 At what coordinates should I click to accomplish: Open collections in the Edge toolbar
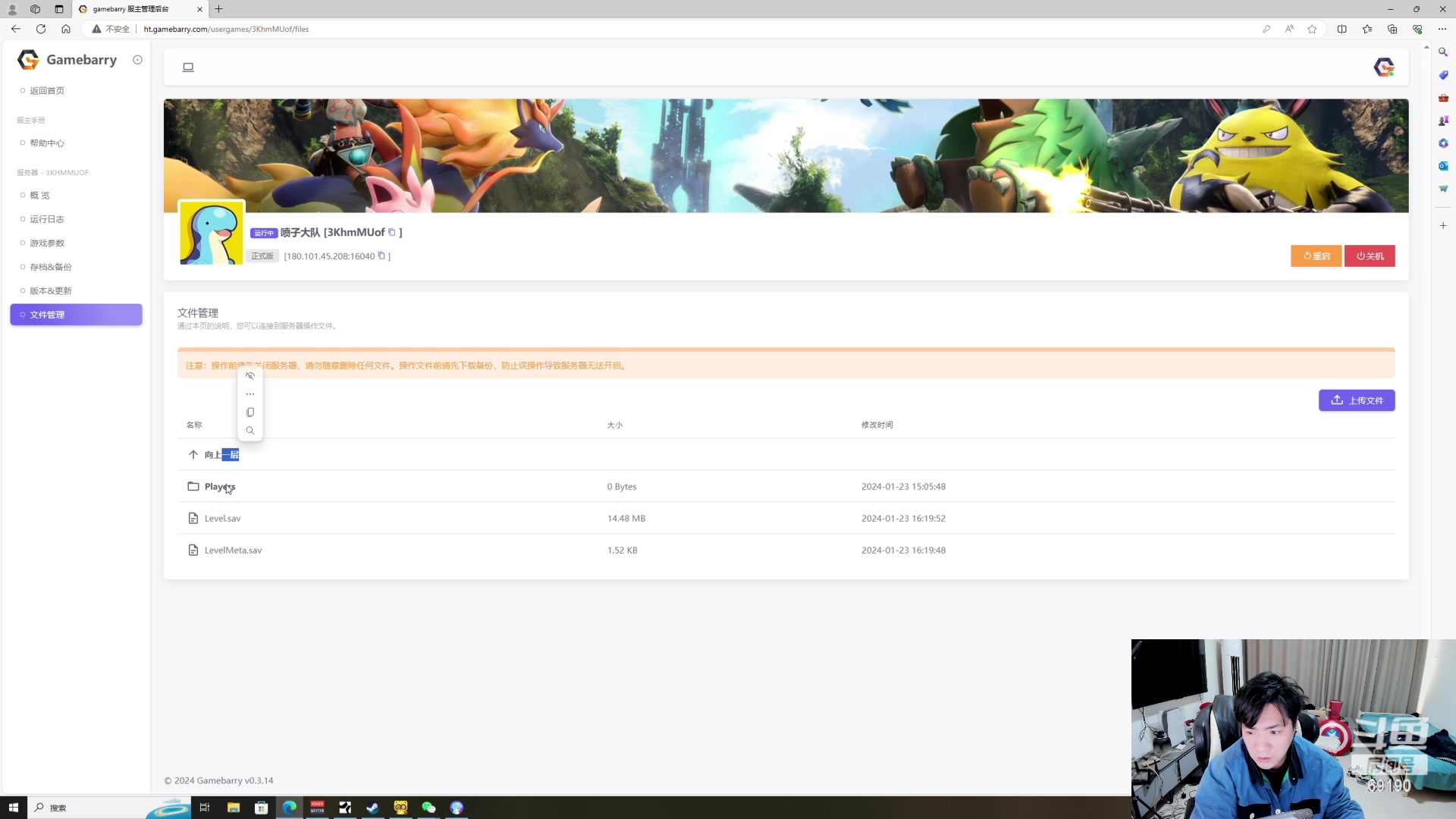(x=1392, y=29)
